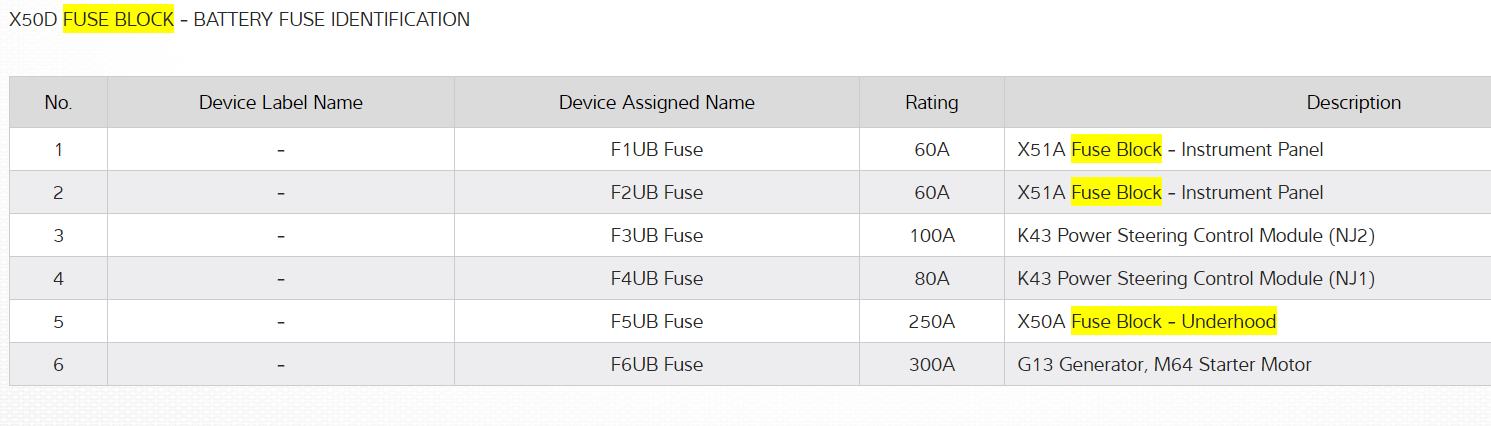
Task: Click the F4UB Fuse entry
Action: 656,279
